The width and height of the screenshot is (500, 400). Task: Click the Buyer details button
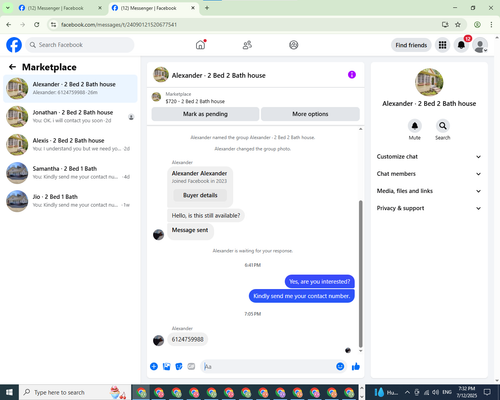(200, 195)
